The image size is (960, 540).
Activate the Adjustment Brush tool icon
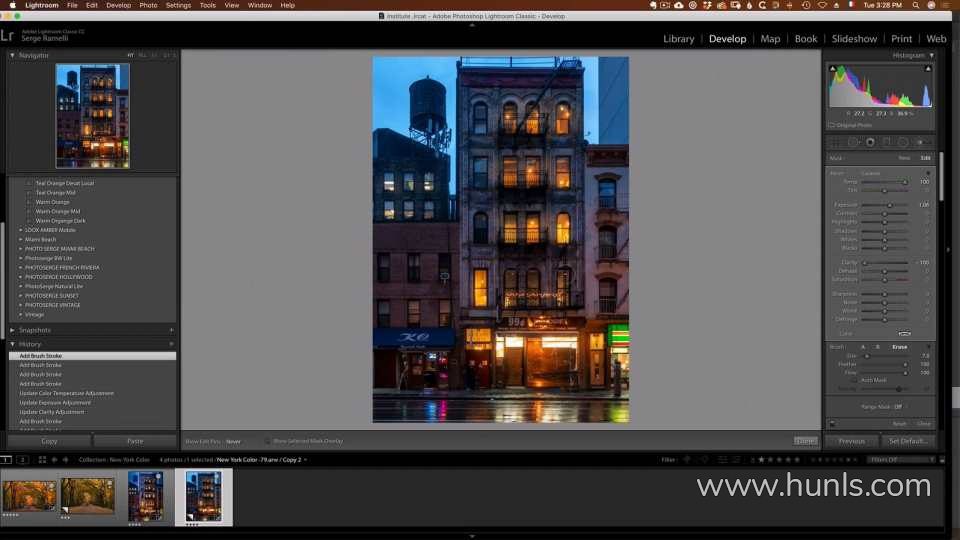click(x=919, y=142)
